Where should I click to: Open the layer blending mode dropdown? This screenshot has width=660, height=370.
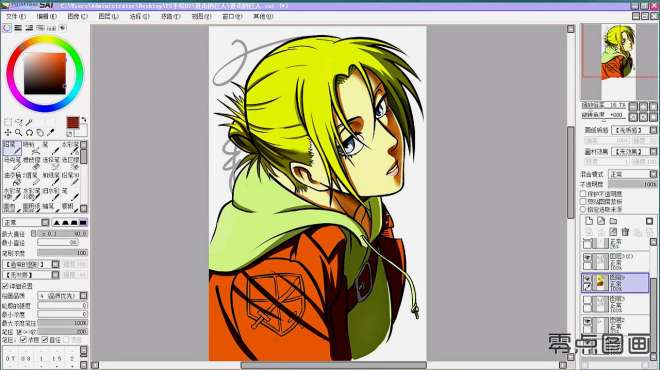point(633,174)
